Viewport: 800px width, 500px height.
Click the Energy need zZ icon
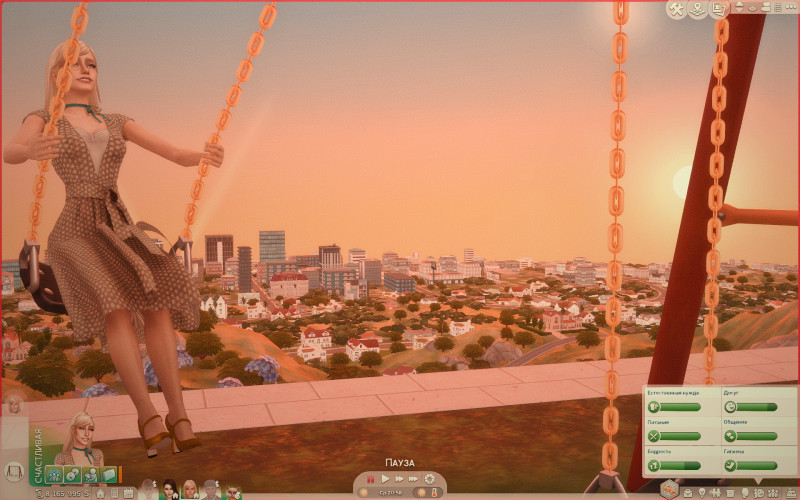[x=654, y=465]
